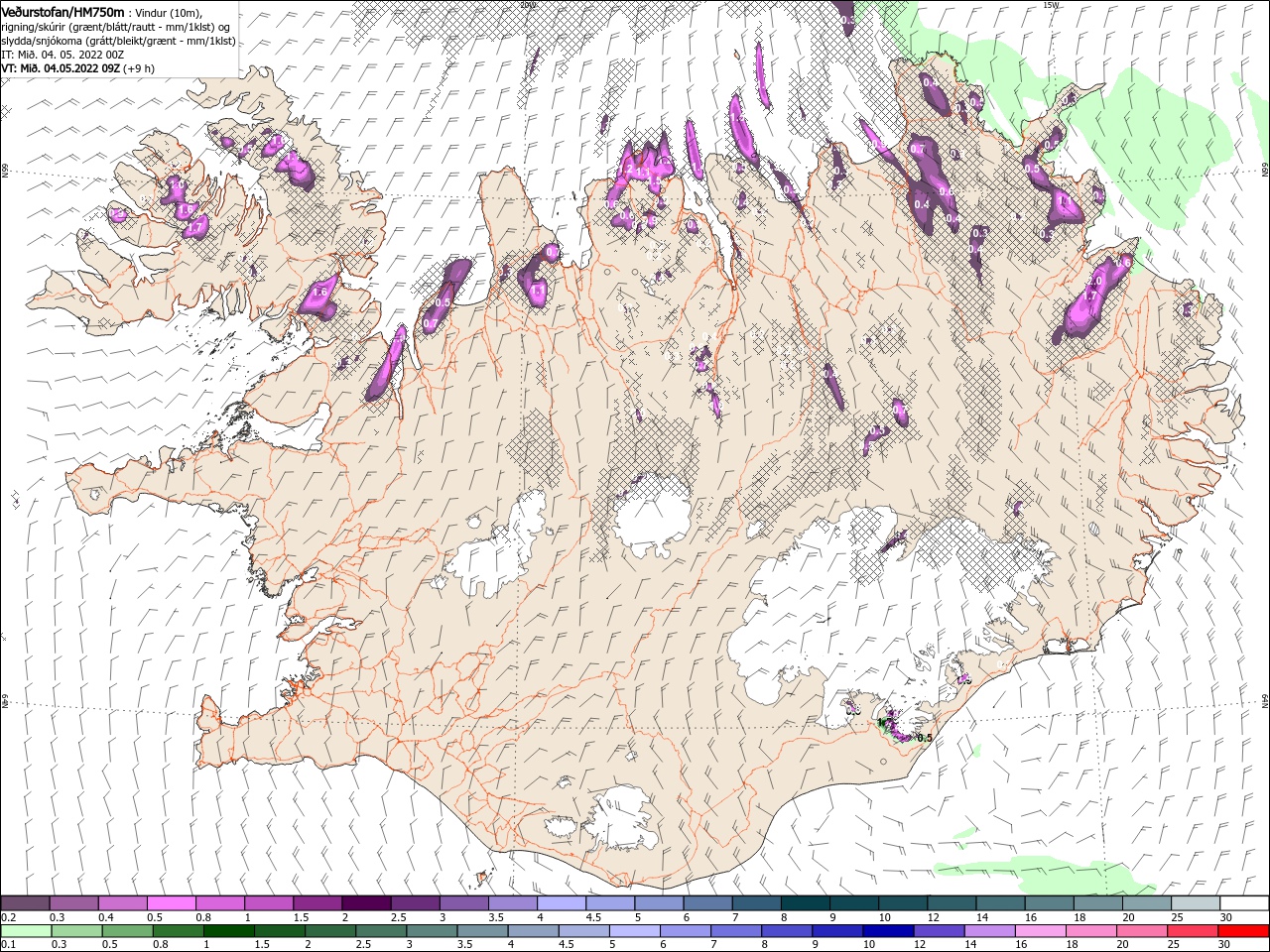Click the darkest green rain swatch at 1
The width and height of the screenshot is (1270, 952).
pyautogui.click(x=228, y=931)
